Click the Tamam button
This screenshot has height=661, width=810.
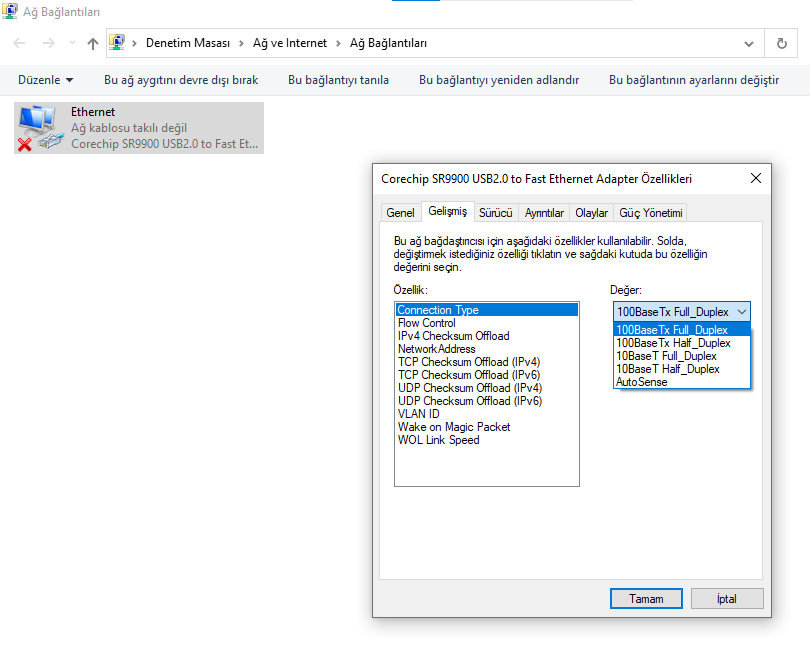pos(646,599)
